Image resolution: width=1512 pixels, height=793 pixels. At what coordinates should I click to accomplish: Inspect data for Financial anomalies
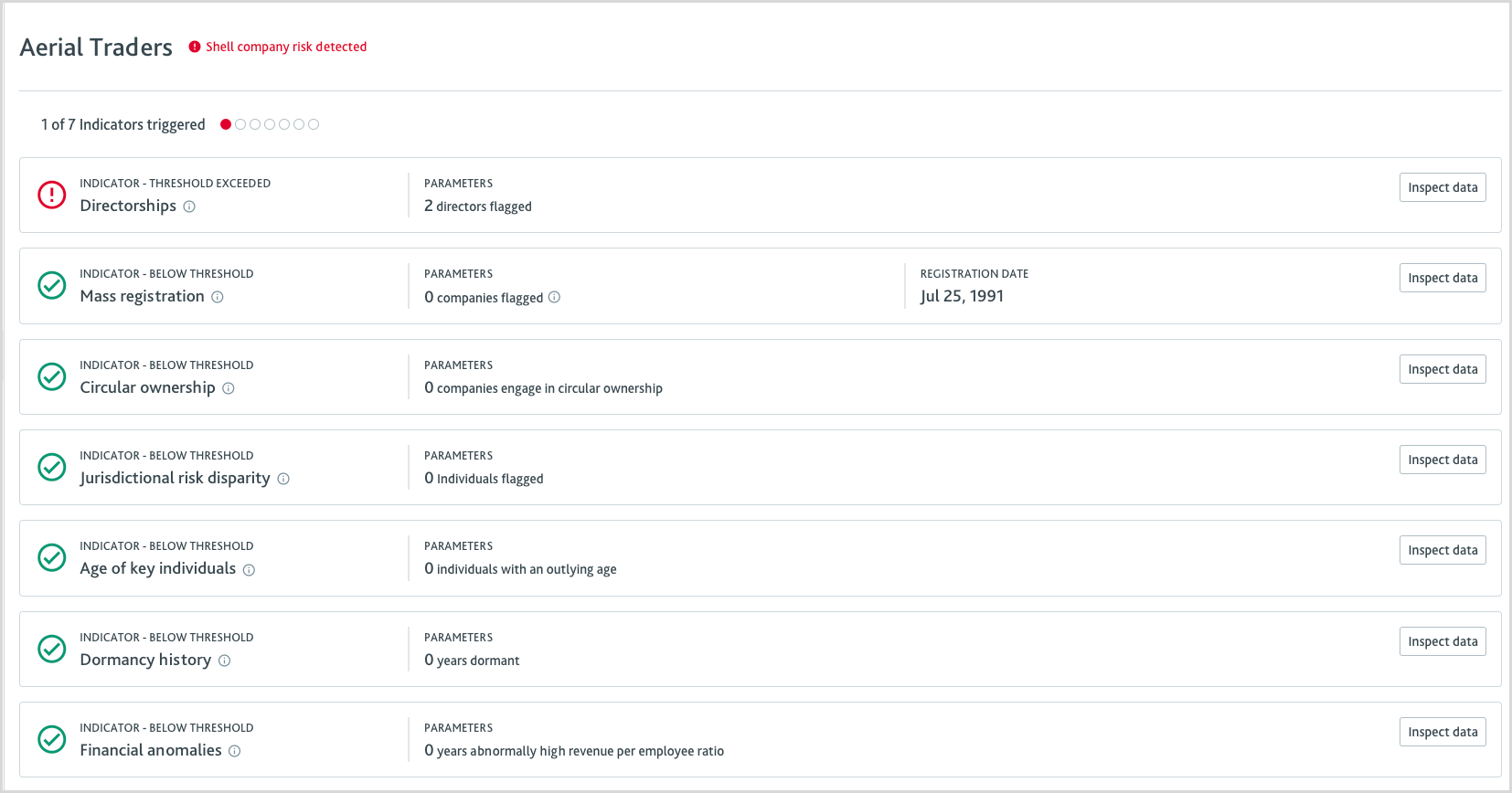pos(1443,732)
